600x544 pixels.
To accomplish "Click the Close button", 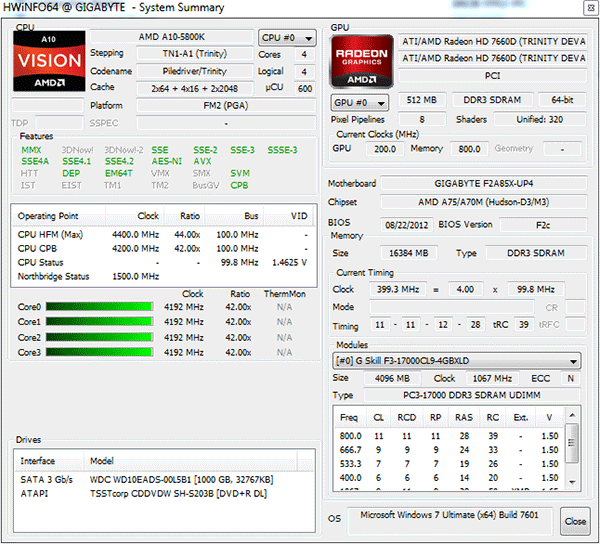I will (x=575, y=521).
